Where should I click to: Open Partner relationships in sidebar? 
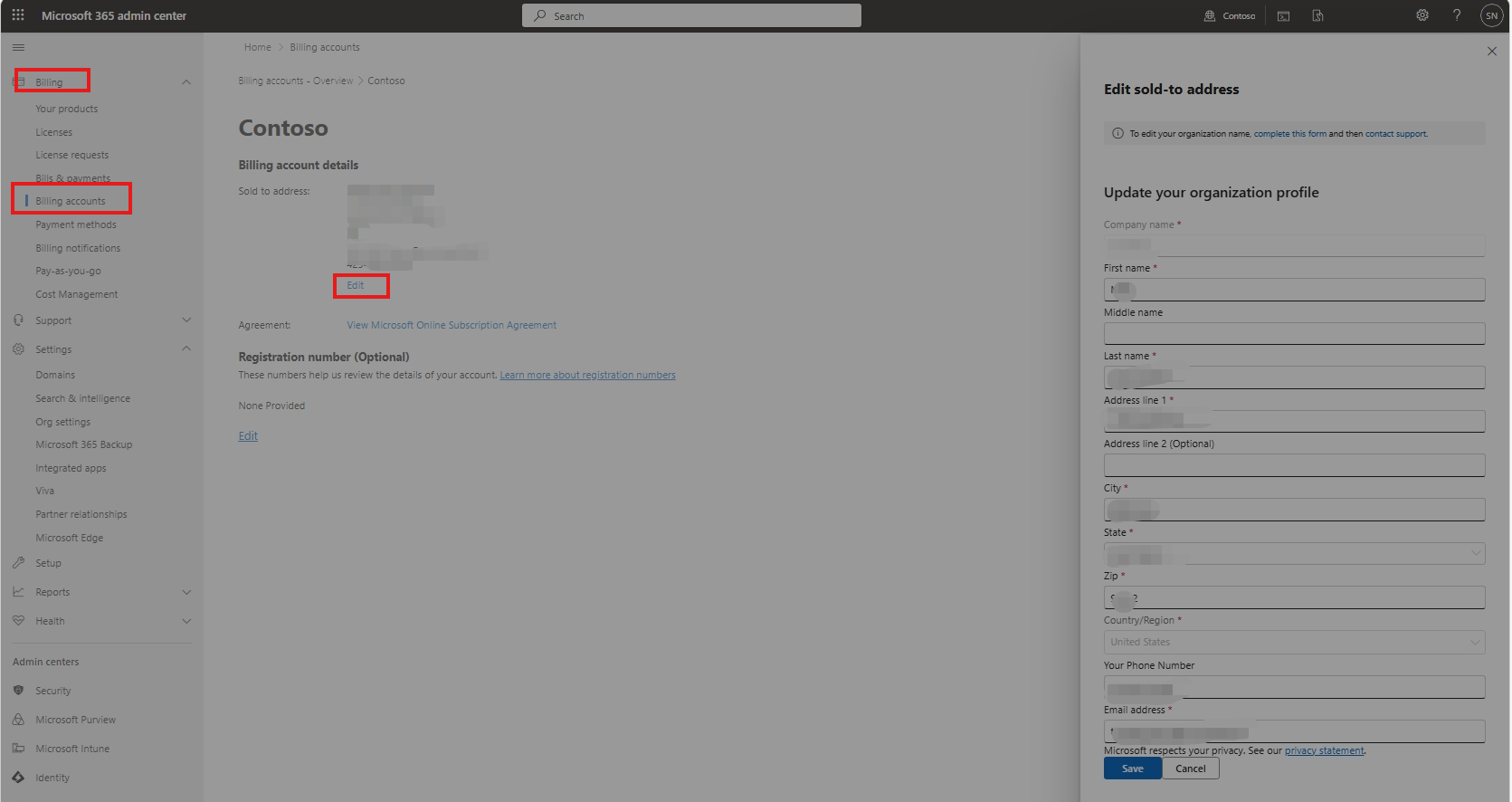[81, 514]
